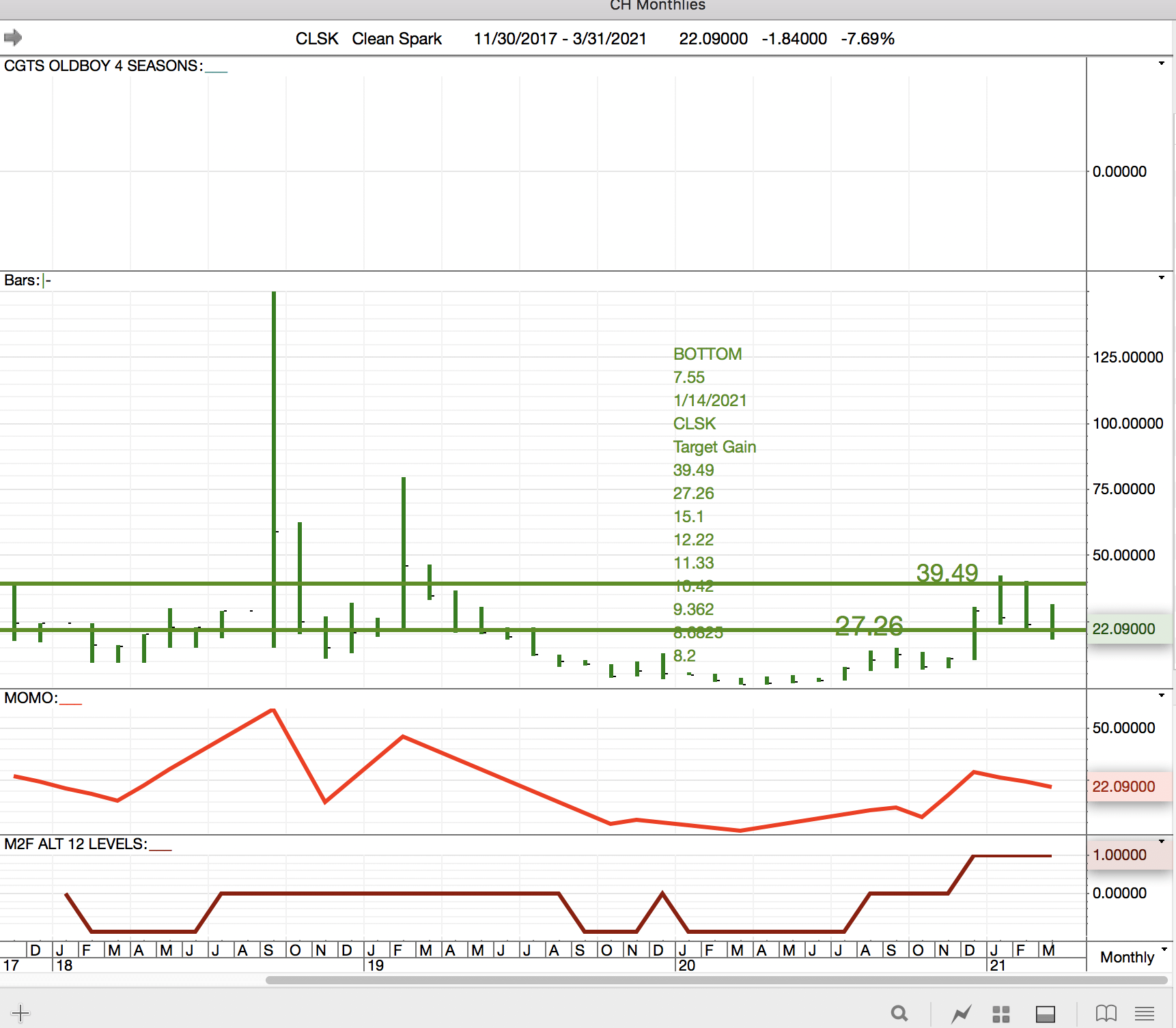This screenshot has height=1028, width=1176.
Task: Open the MOMO panel dropdown arrow
Action: [1162, 696]
